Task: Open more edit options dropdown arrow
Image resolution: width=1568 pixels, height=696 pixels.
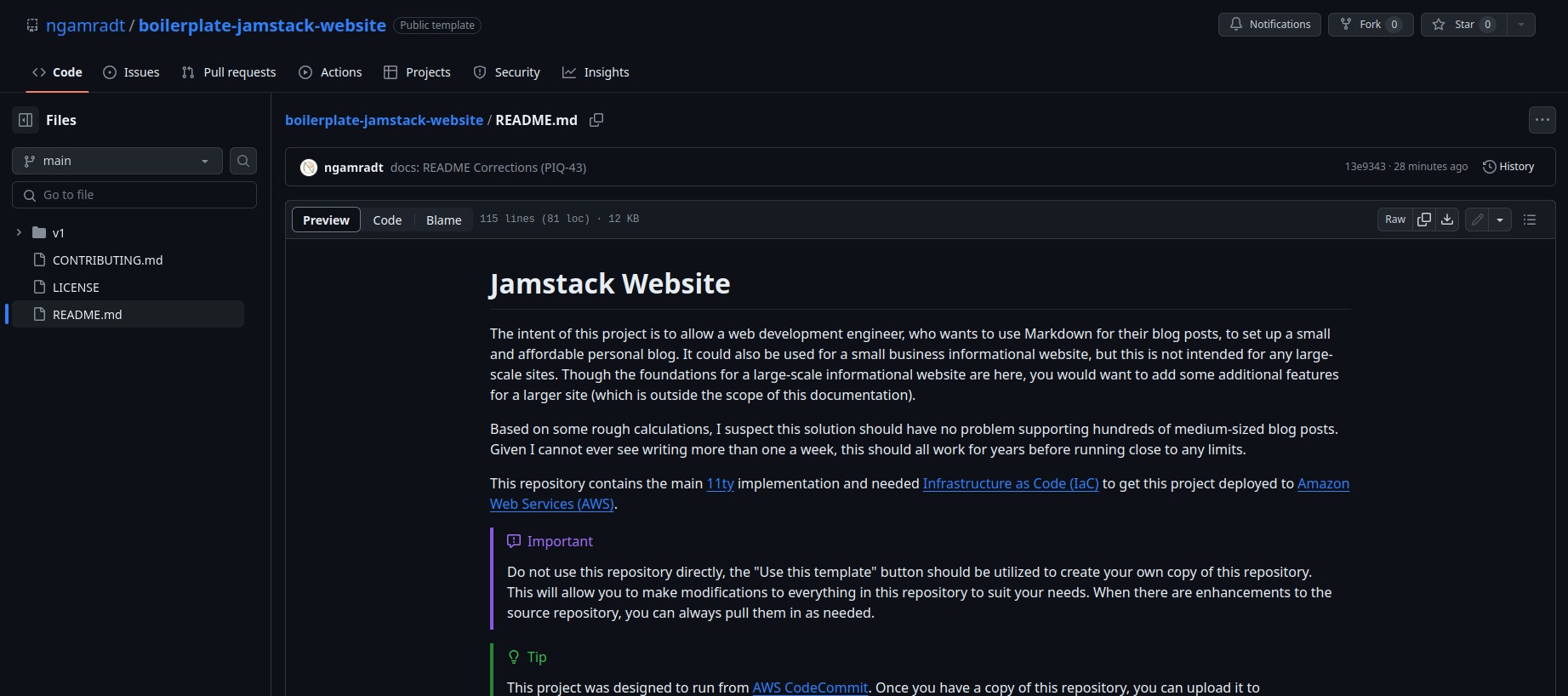Action: (1500, 220)
